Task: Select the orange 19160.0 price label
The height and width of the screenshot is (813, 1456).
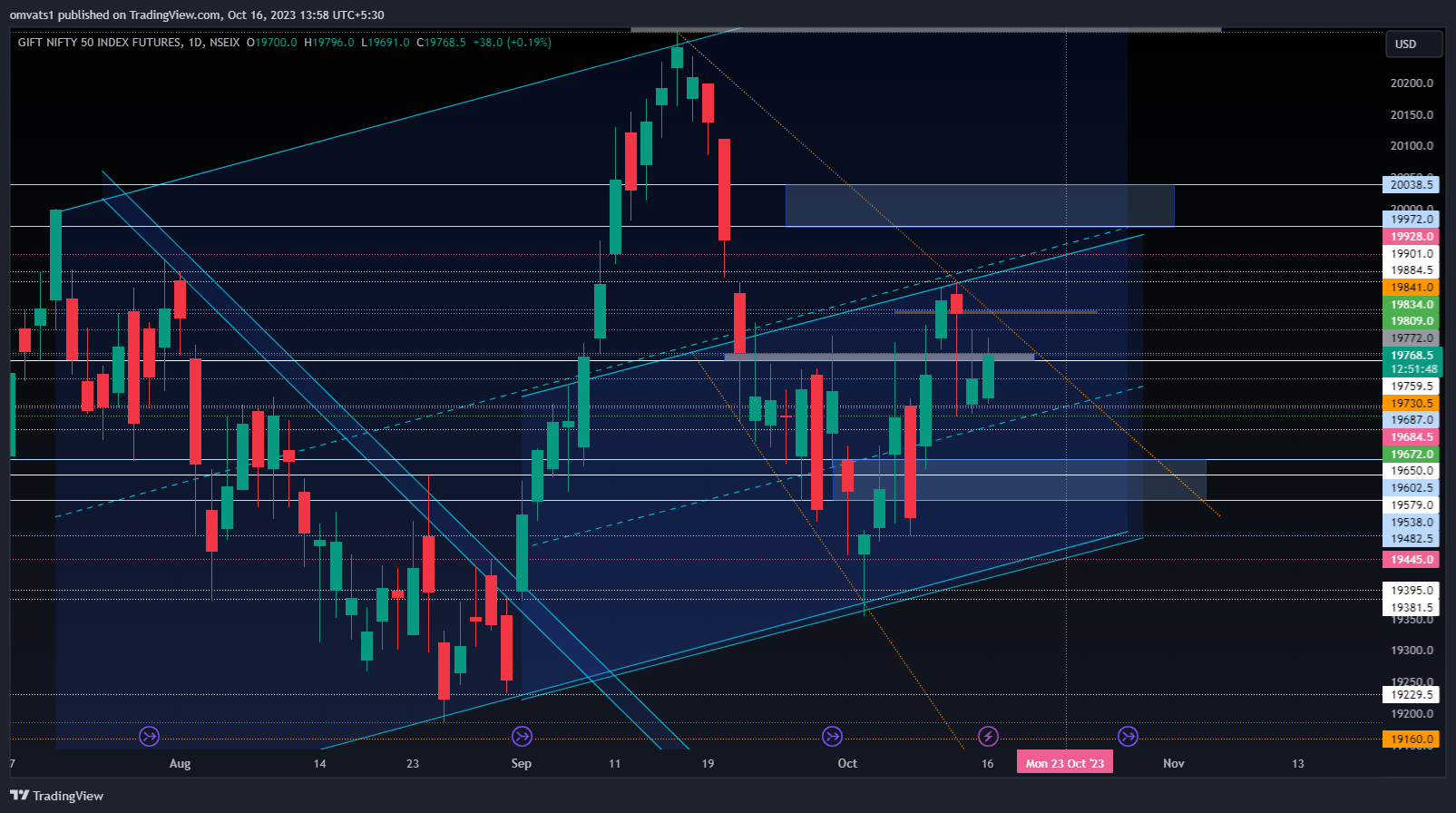Action: tap(1412, 740)
